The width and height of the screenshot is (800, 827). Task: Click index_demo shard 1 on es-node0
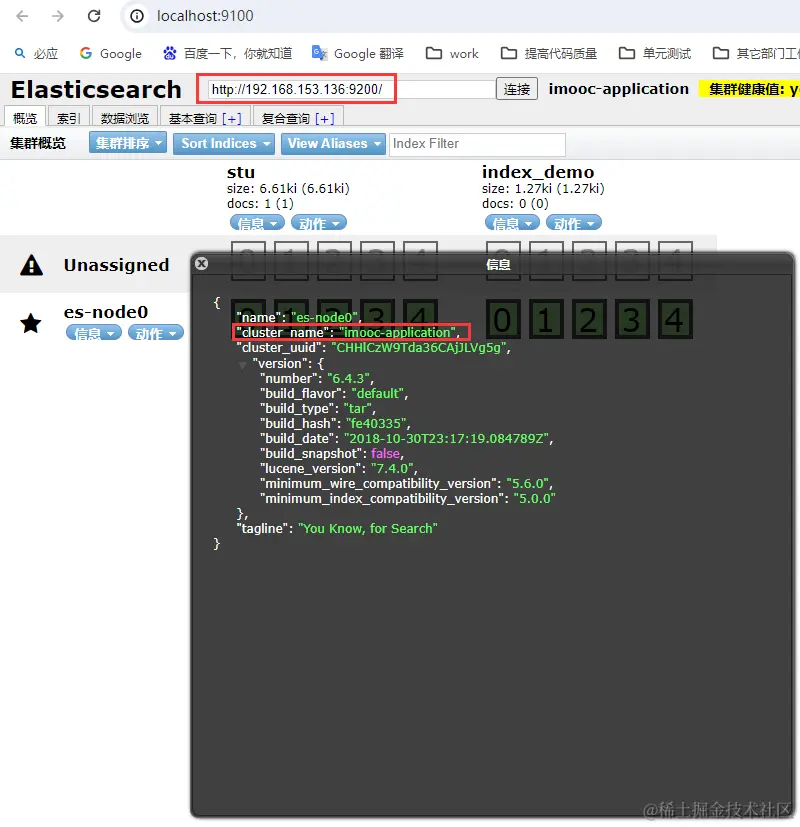(x=546, y=319)
